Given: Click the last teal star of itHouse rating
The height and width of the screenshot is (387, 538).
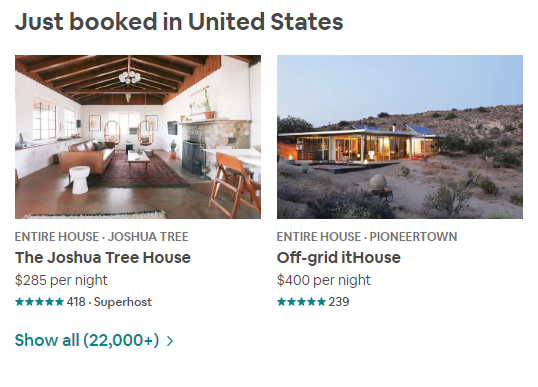Looking at the screenshot, I should coord(321,302).
